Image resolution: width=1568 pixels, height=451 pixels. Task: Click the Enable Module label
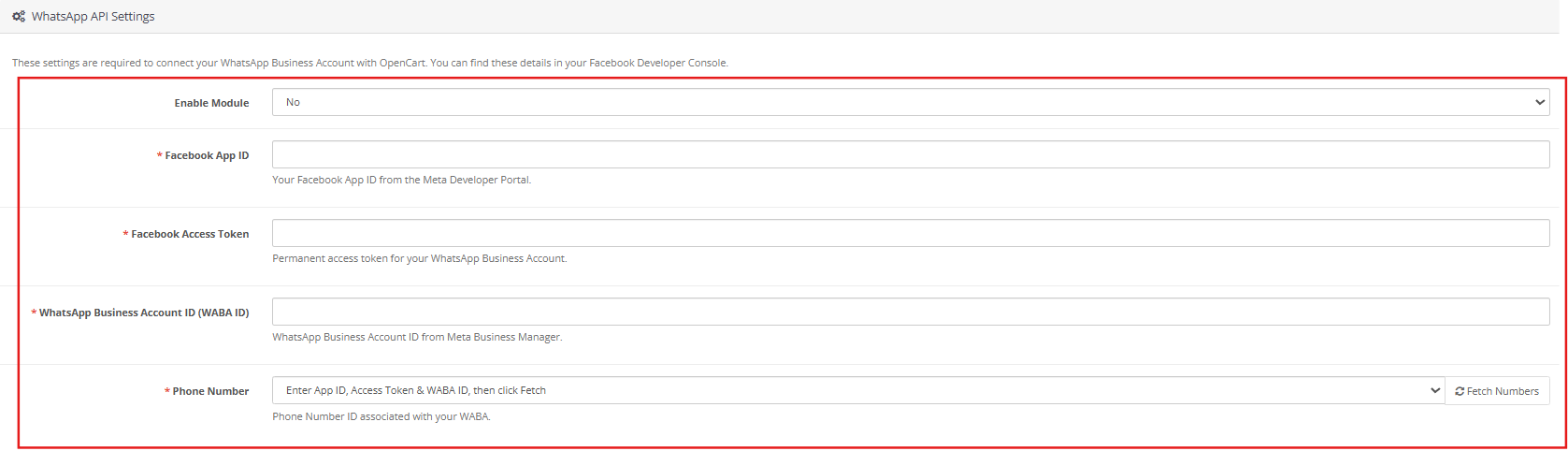tap(211, 103)
